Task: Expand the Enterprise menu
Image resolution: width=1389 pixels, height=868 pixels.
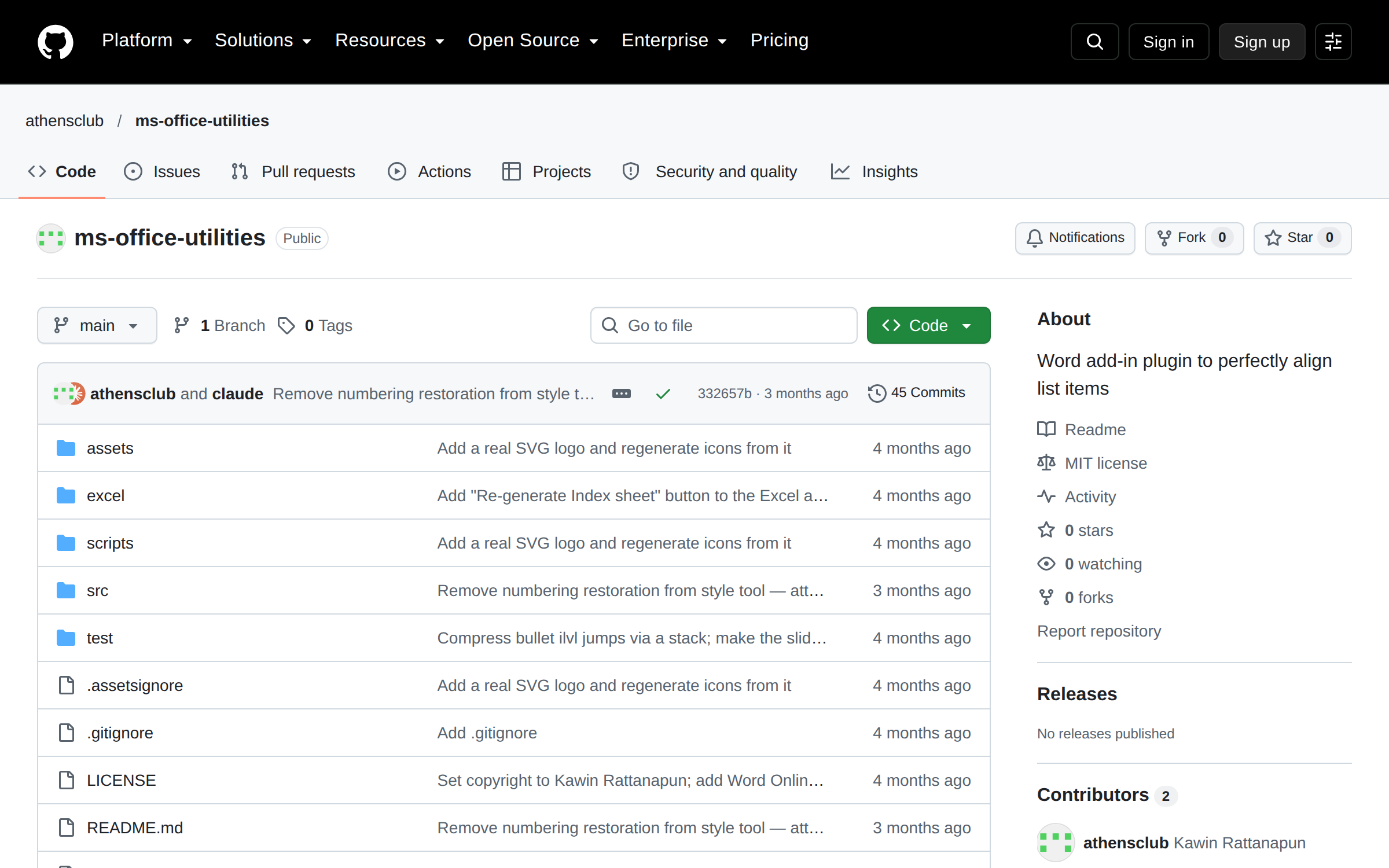Action: pos(674,41)
